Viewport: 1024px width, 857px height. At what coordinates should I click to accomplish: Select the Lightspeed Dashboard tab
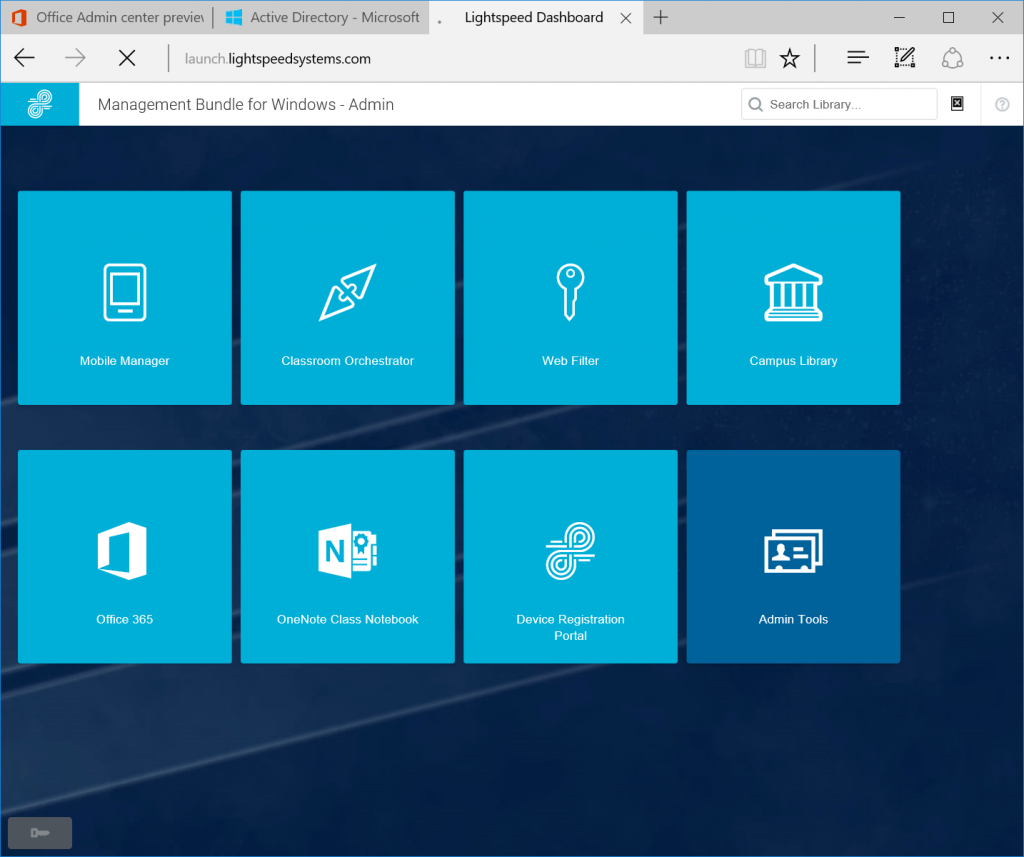(x=534, y=18)
